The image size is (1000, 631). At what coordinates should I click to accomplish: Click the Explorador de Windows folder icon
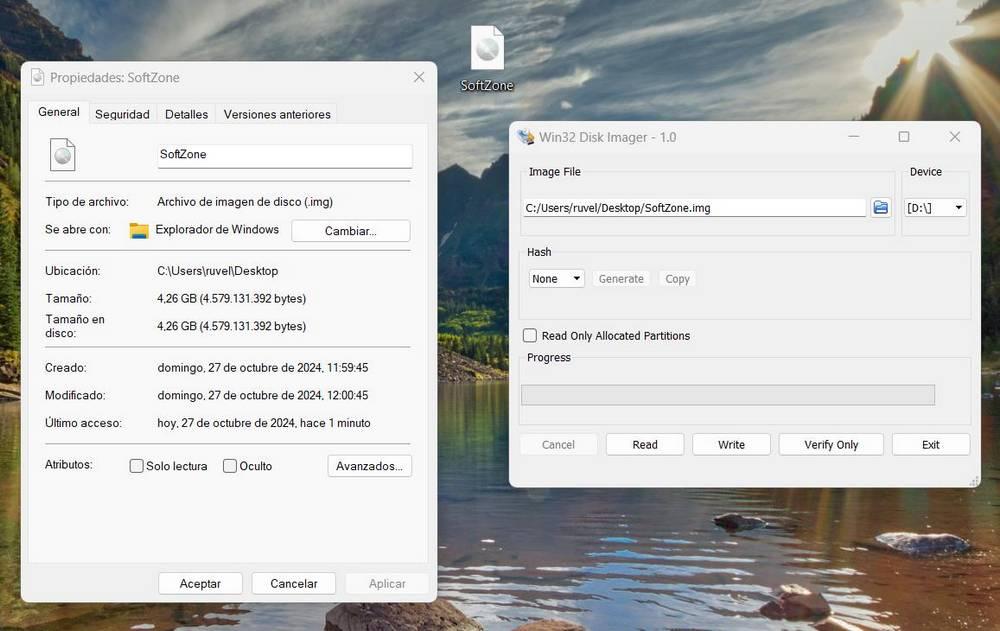[x=139, y=230]
